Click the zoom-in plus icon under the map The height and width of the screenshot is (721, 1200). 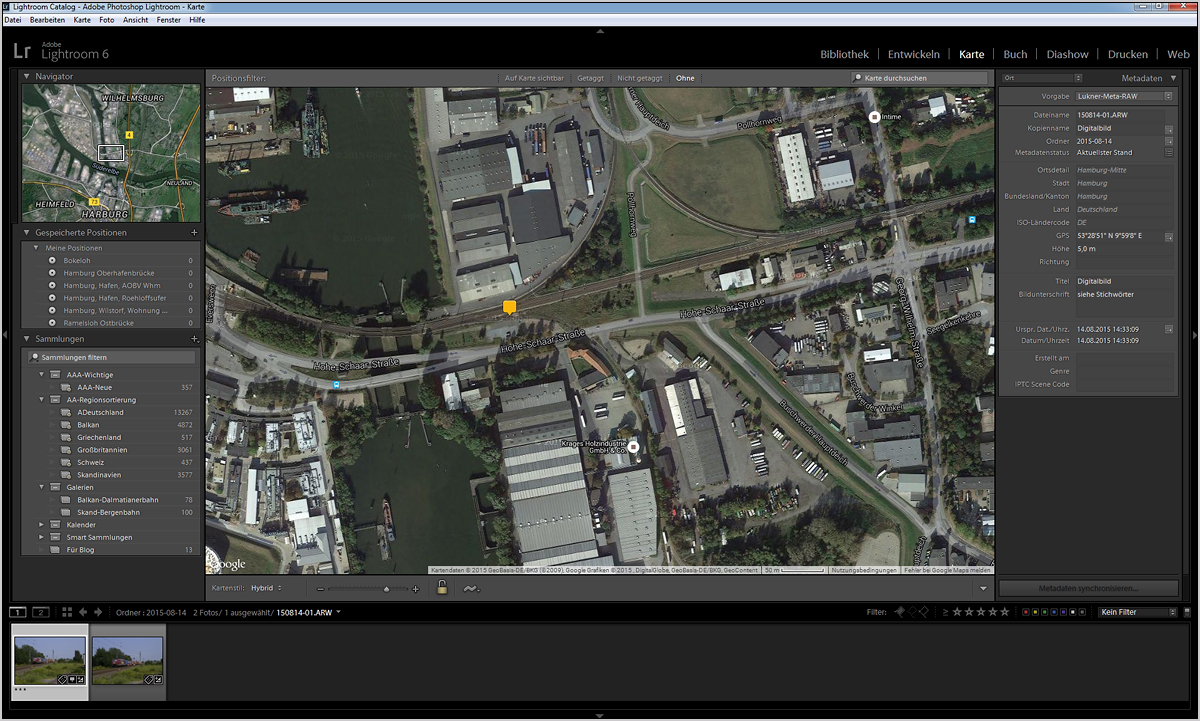pyautogui.click(x=416, y=589)
